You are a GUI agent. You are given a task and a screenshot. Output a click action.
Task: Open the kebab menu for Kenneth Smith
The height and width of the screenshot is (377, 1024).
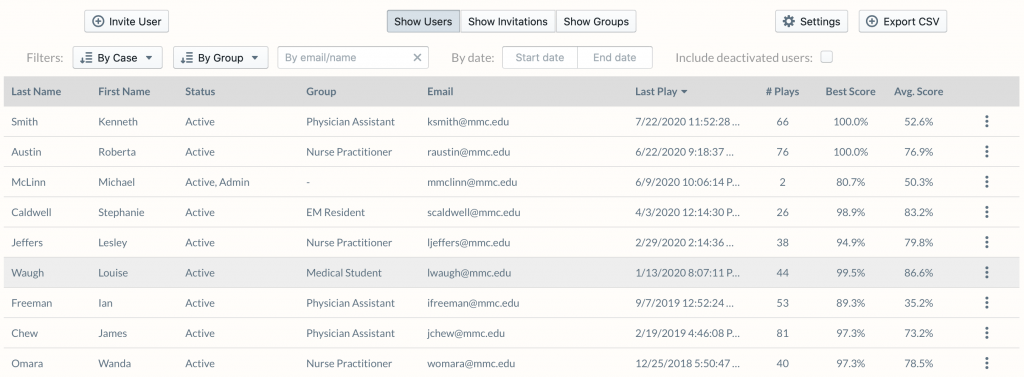tap(987, 122)
